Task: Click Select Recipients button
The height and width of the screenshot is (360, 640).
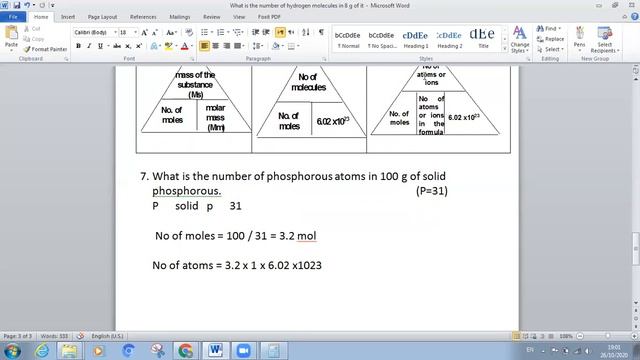Action: click(605, 39)
